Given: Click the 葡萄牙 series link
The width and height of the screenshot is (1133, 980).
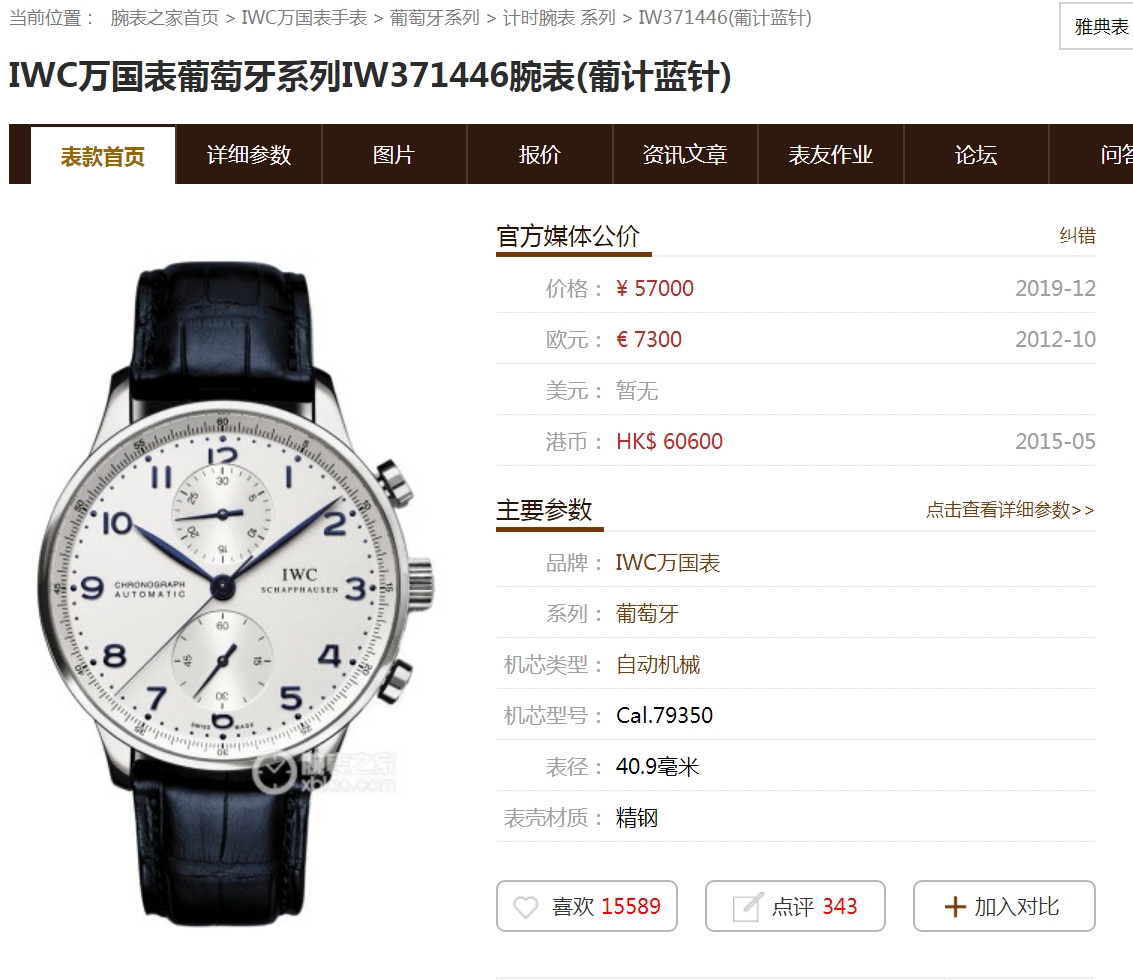Looking at the screenshot, I should pos(647,614).
